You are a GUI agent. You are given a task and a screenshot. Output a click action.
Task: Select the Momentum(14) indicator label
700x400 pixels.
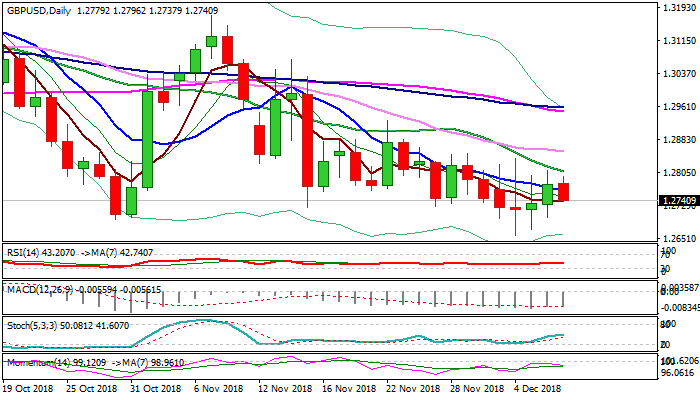tap(38, 360)
